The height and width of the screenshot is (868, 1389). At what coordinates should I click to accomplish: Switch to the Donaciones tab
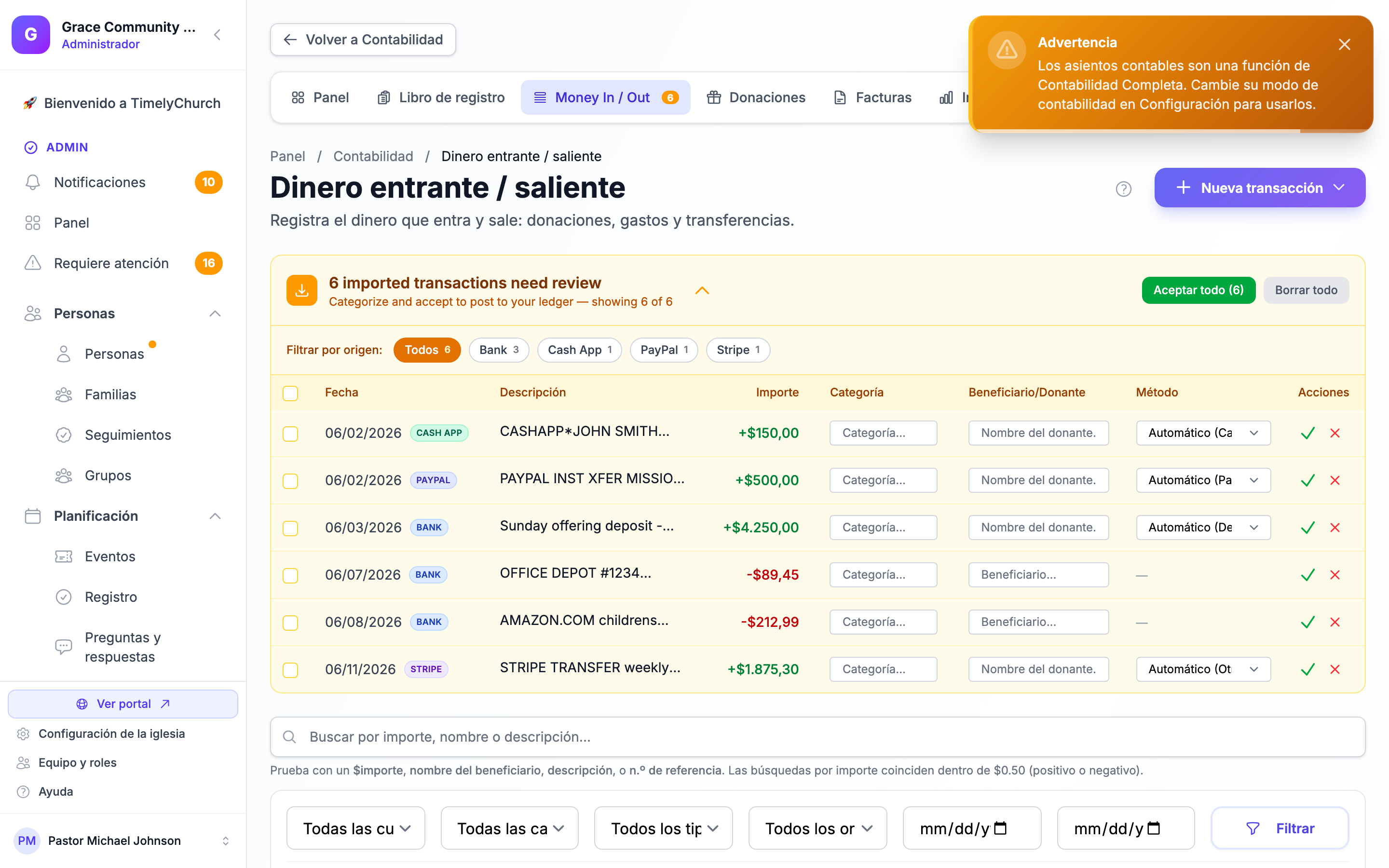[x=756, y=97]
